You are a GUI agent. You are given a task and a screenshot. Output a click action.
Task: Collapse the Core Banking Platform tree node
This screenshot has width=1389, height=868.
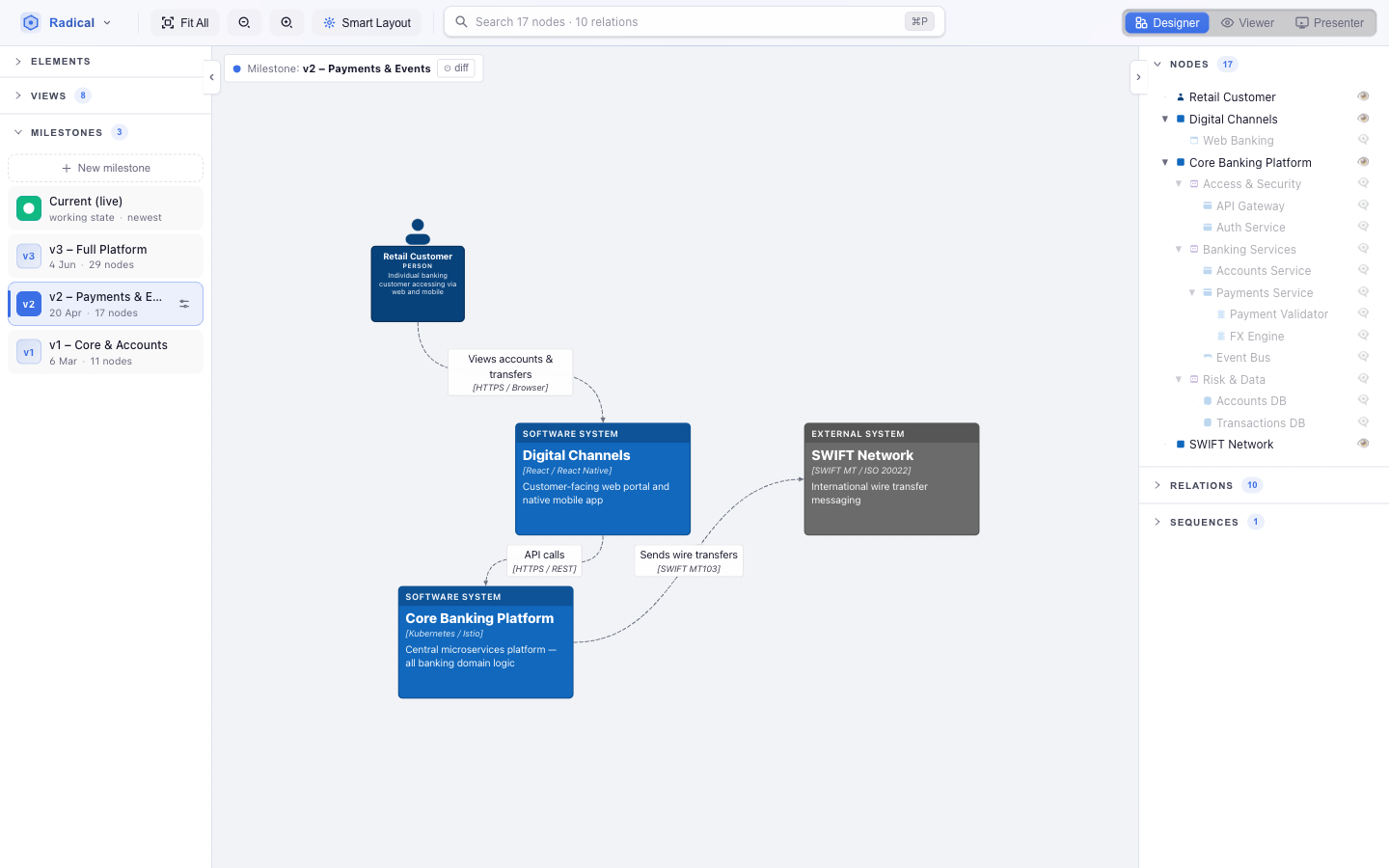(x=1165, y=162)
